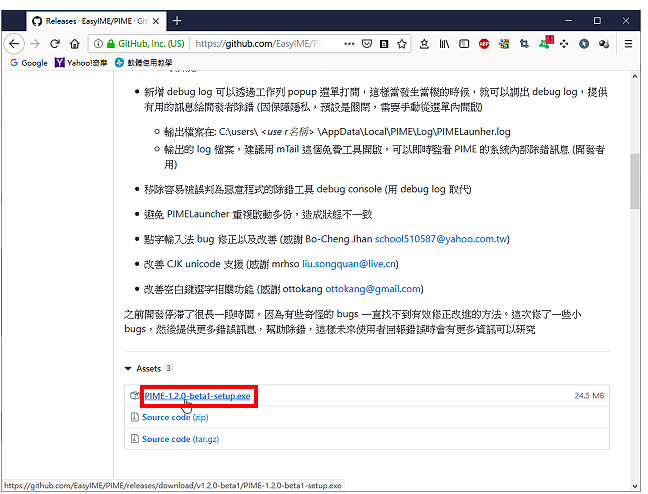Click the forward navigation arrow

pyautogui.click(x=35, y=44)
